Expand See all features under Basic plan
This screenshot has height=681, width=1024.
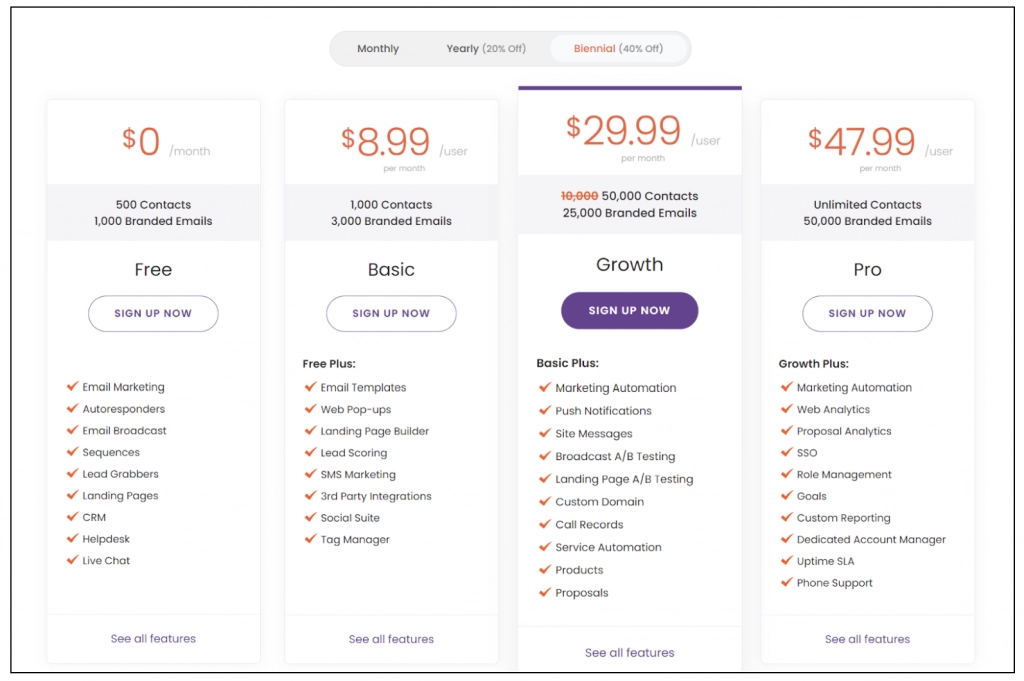[x=391, y=639]
